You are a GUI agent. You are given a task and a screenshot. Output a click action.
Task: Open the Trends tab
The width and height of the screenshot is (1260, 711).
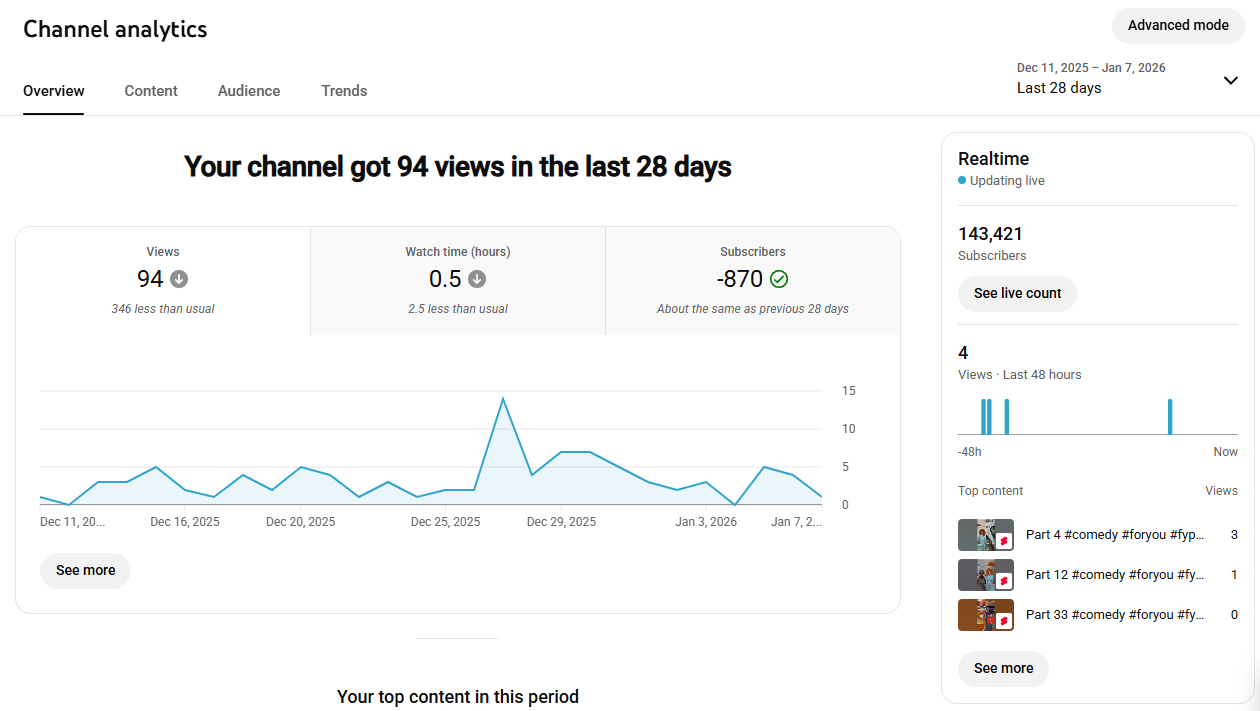coord(344,91)
